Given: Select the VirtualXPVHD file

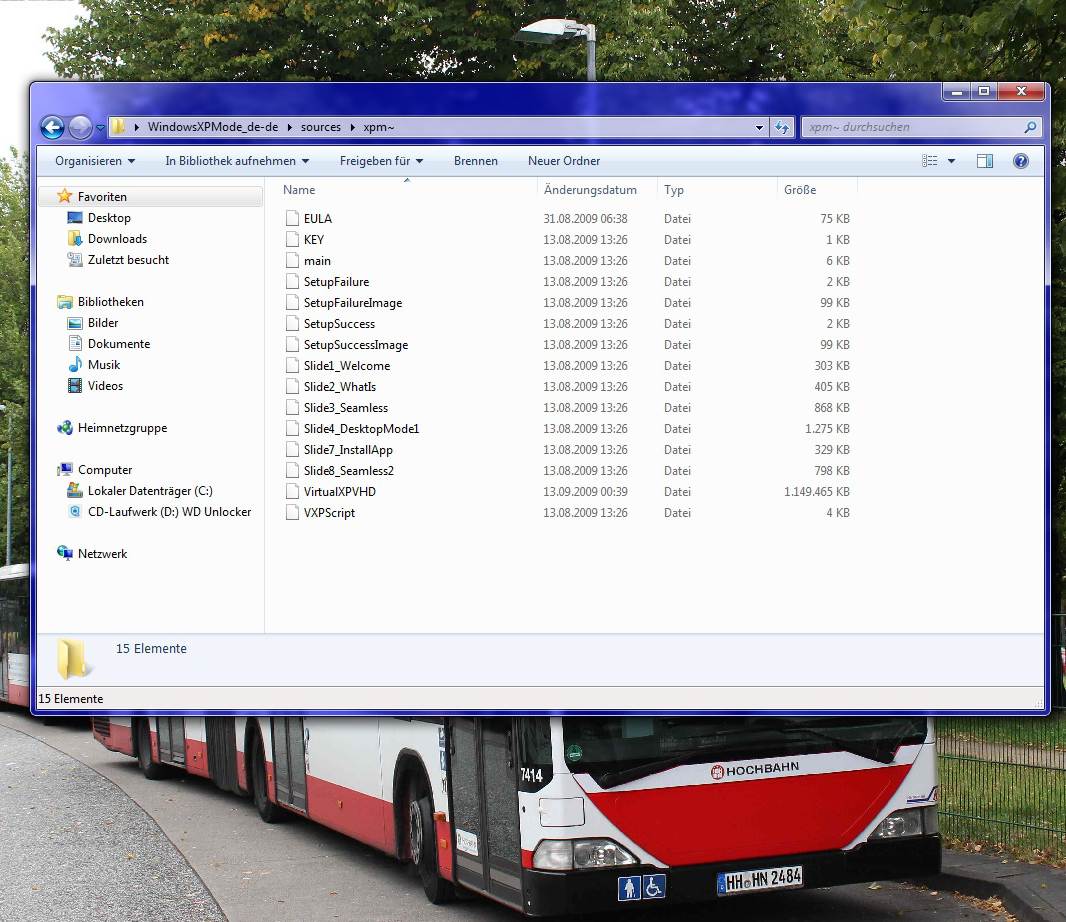Looking at the screenshot, I should click(x=339, y=492).
